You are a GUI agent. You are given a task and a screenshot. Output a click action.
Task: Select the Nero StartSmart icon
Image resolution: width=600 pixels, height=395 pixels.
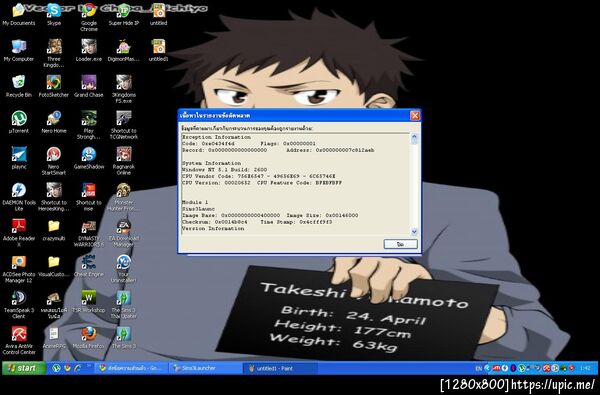click(54, 162)
